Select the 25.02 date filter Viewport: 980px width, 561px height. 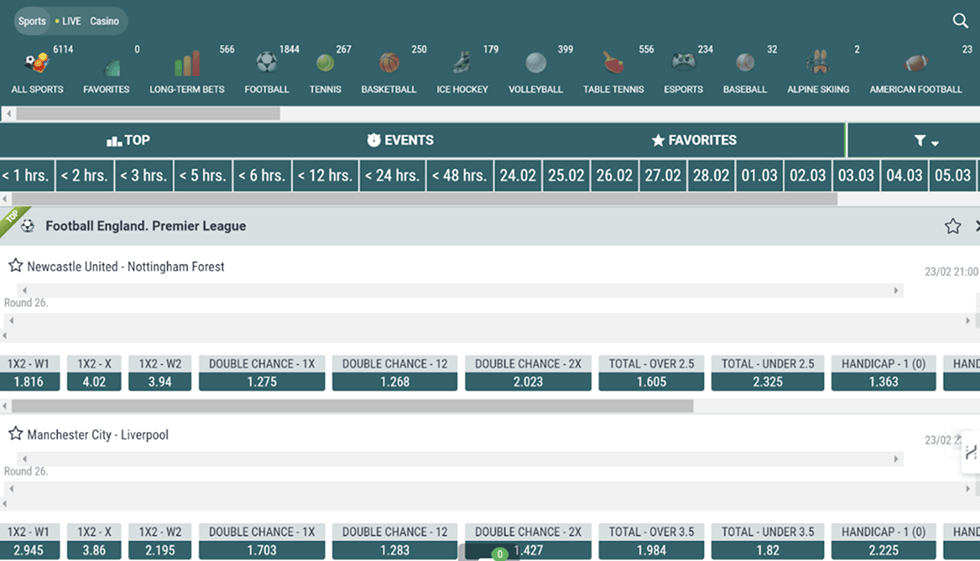tap(566, 176)
